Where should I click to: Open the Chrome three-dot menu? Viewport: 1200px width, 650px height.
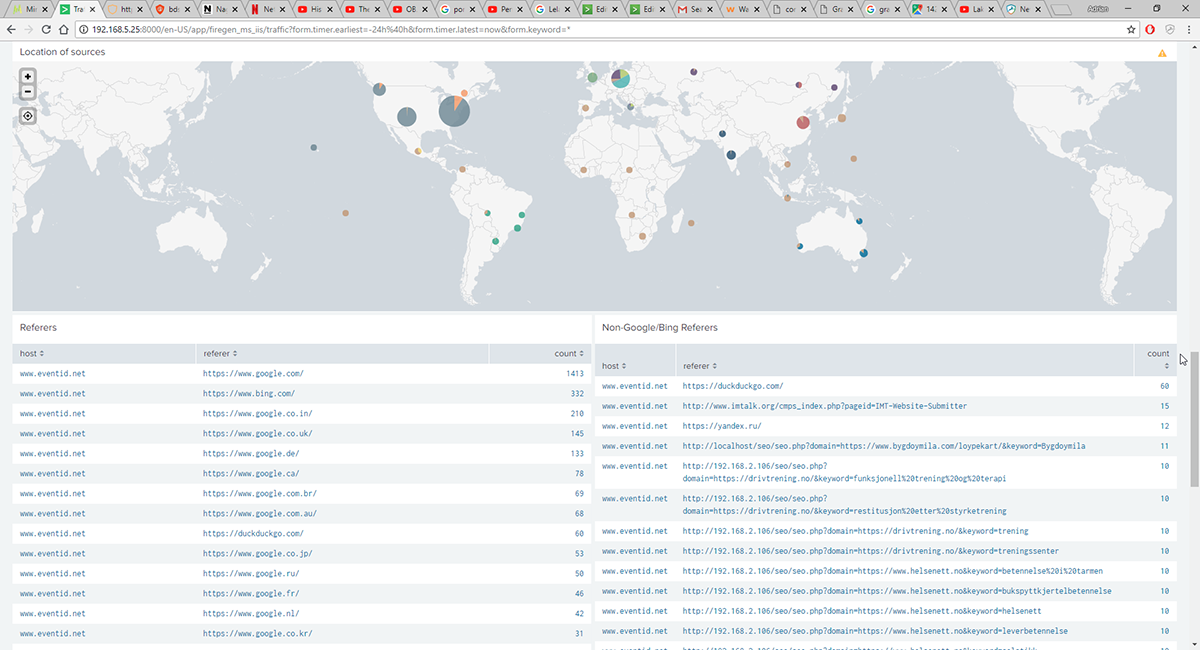coord(1190,30)
